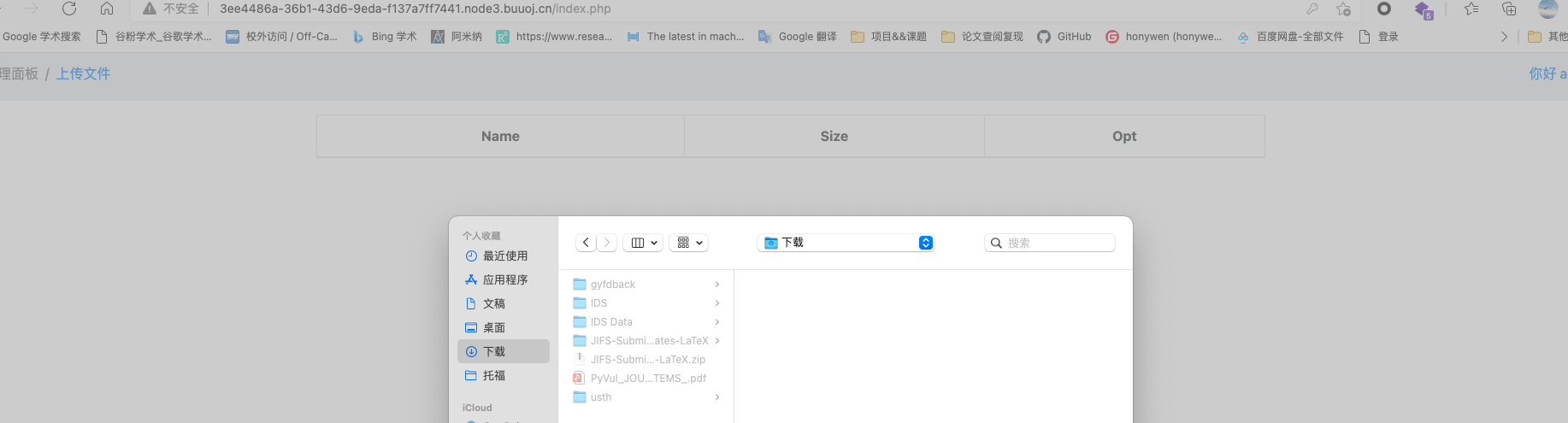Image resolution: width=1568 pixels, height=423 pixels.
Task: Click forward arrow in file dialog
Action: click(x=607, y=243)
